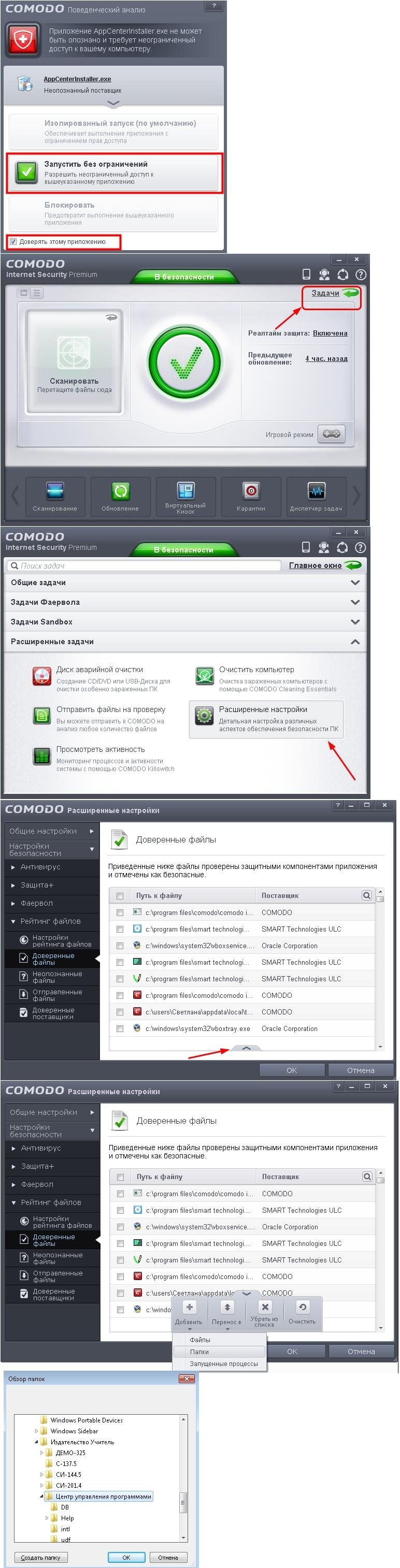400x1568 pixels.
Task: Toggle the Доверять этому приложению checkbox
Action: (x=13, y=242)
